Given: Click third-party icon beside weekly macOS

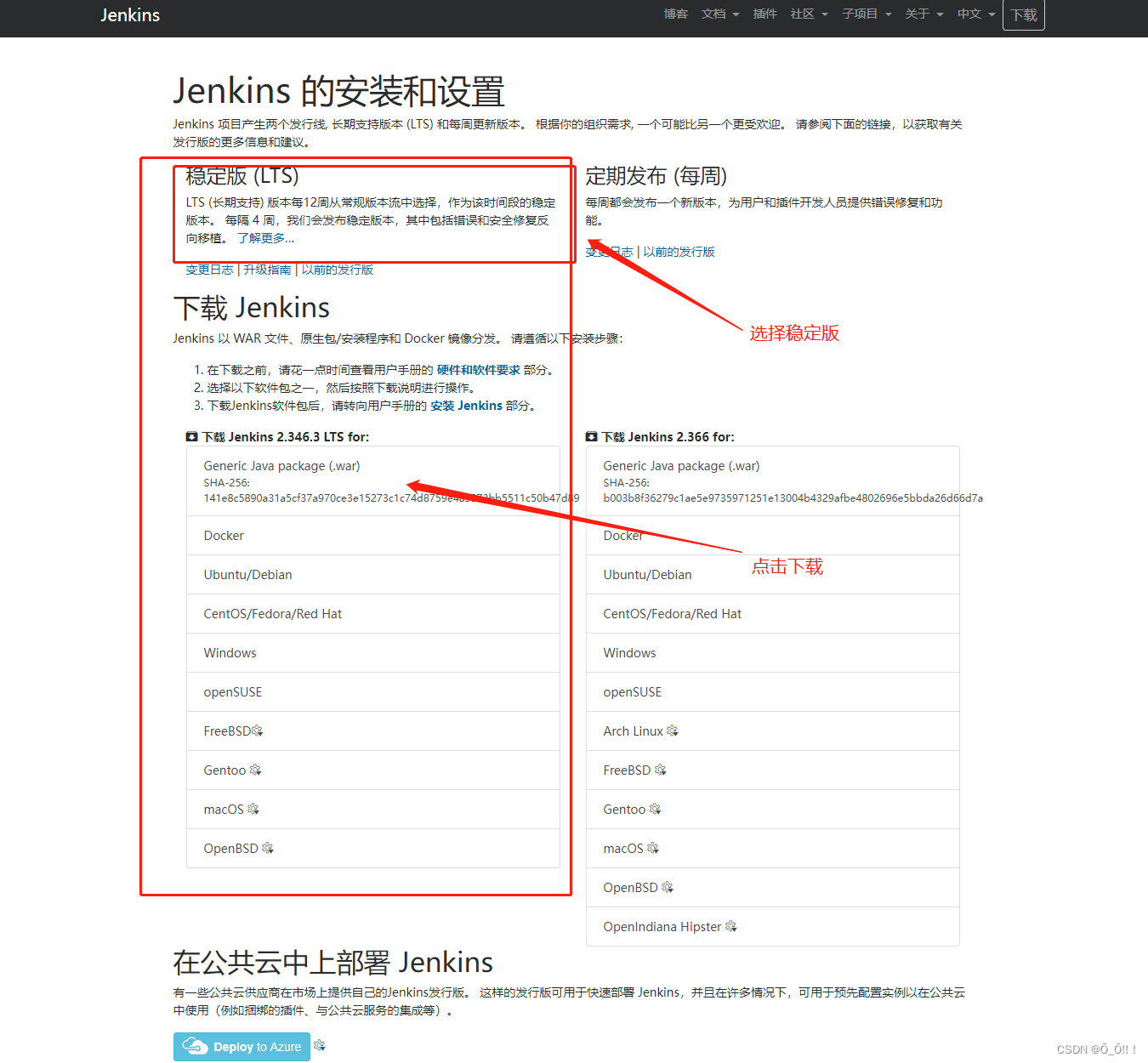Looking at the screenshot, I should pos(653,849).
